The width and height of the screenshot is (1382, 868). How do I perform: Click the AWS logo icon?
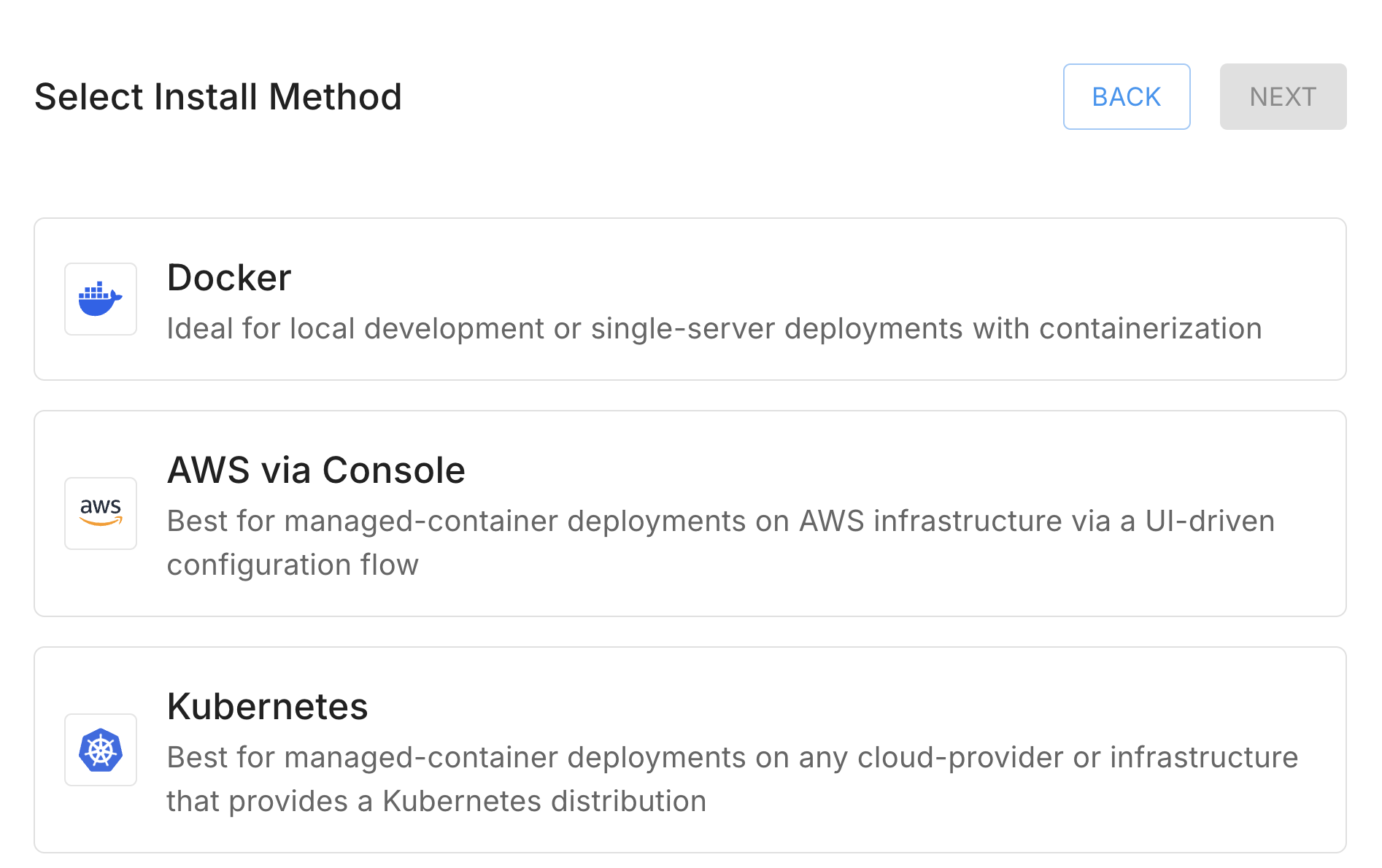(101, 514)
